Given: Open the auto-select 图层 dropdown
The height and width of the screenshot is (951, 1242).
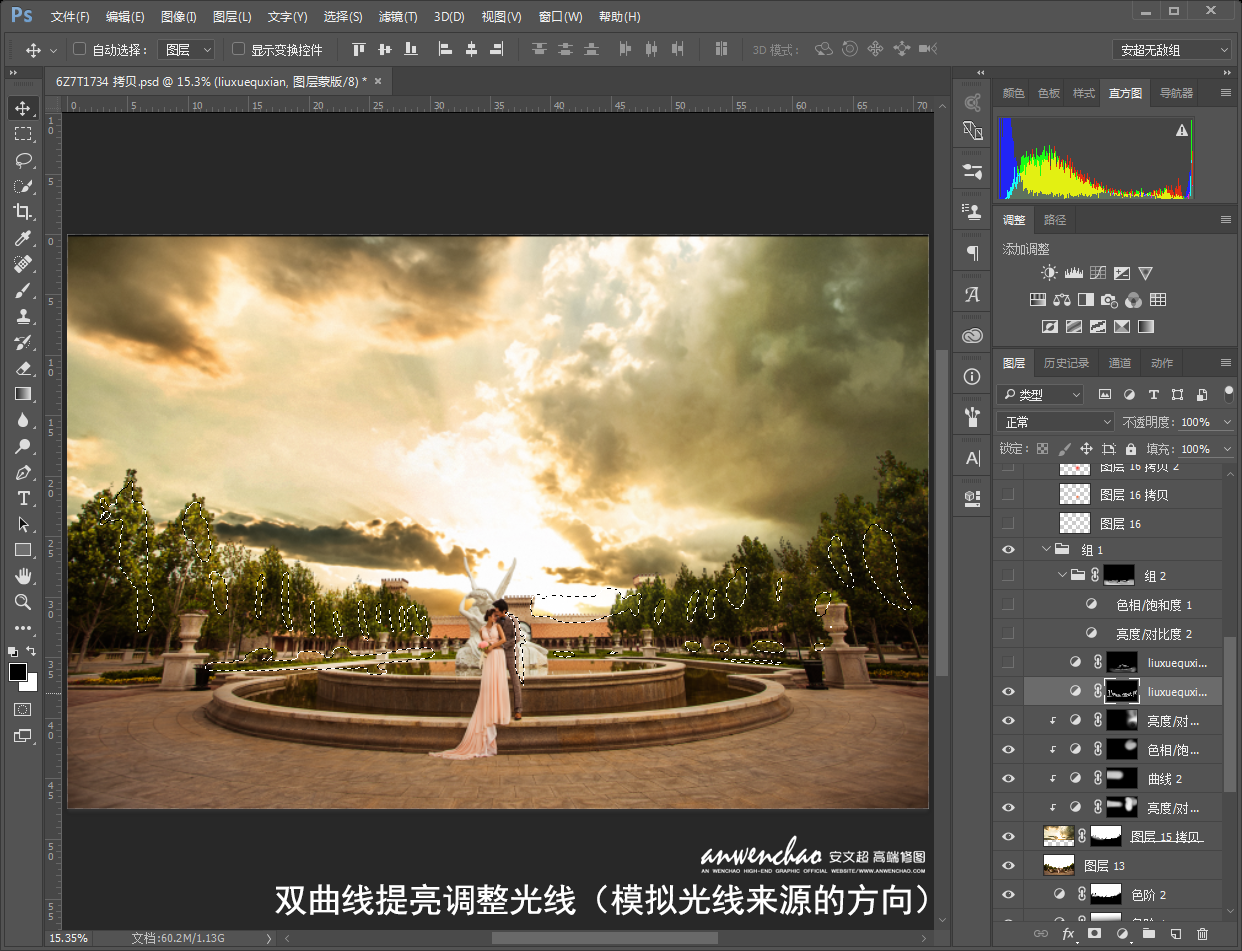Looking at the screenshot, I should (186, 49).
